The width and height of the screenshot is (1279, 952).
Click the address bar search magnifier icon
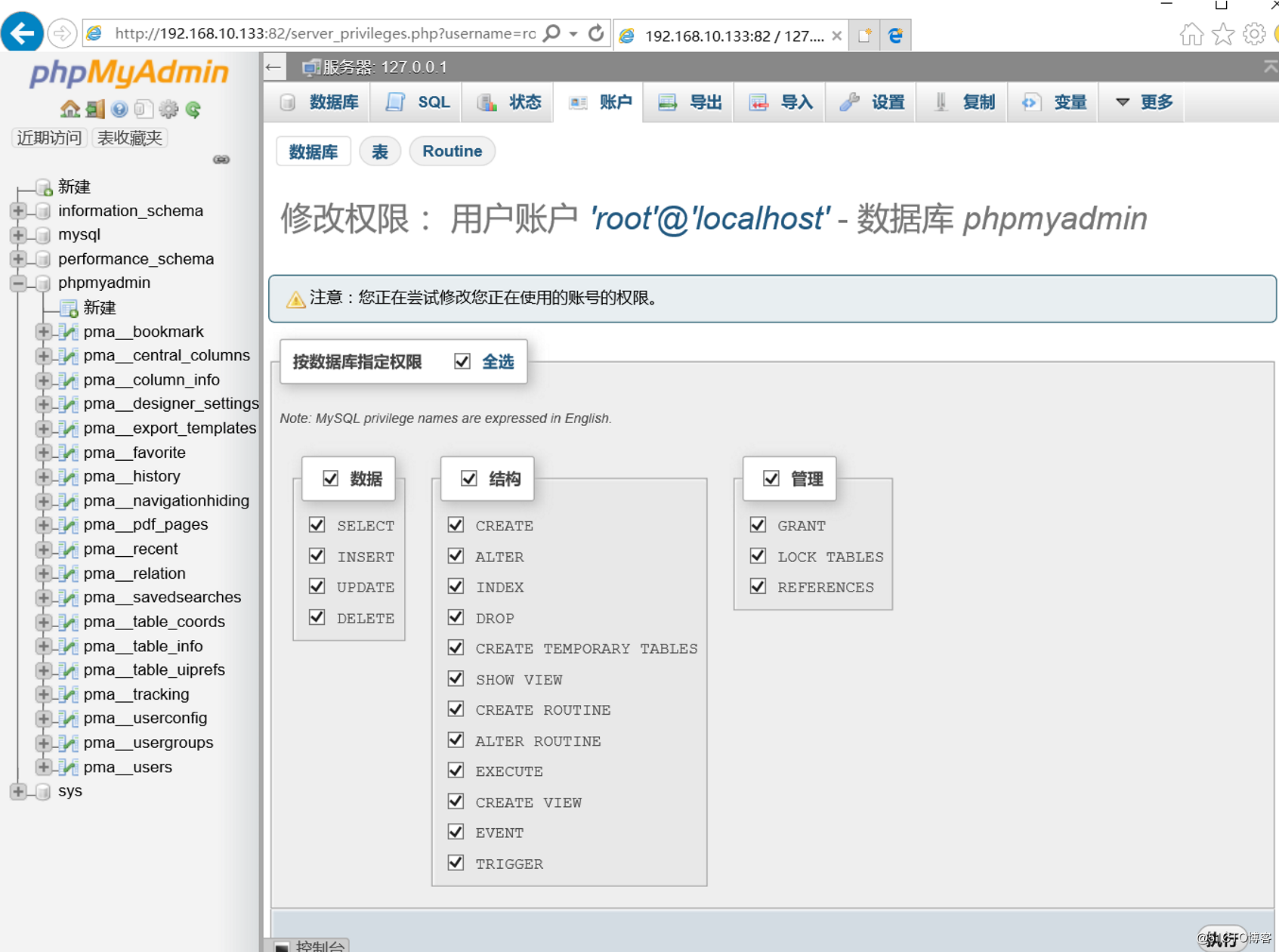click(552, 33)
